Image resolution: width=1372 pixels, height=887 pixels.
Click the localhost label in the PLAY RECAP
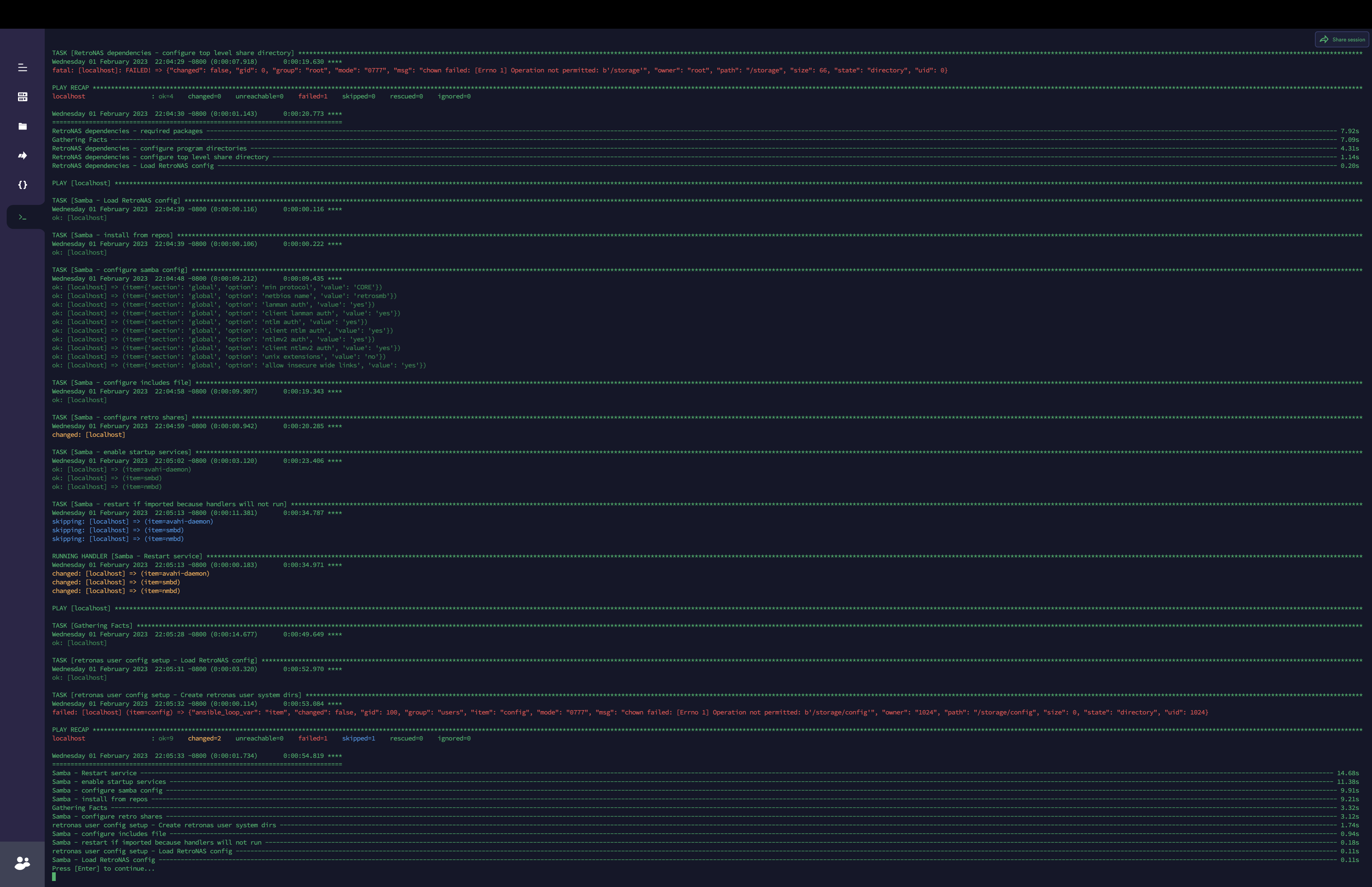tap(68, 738)
